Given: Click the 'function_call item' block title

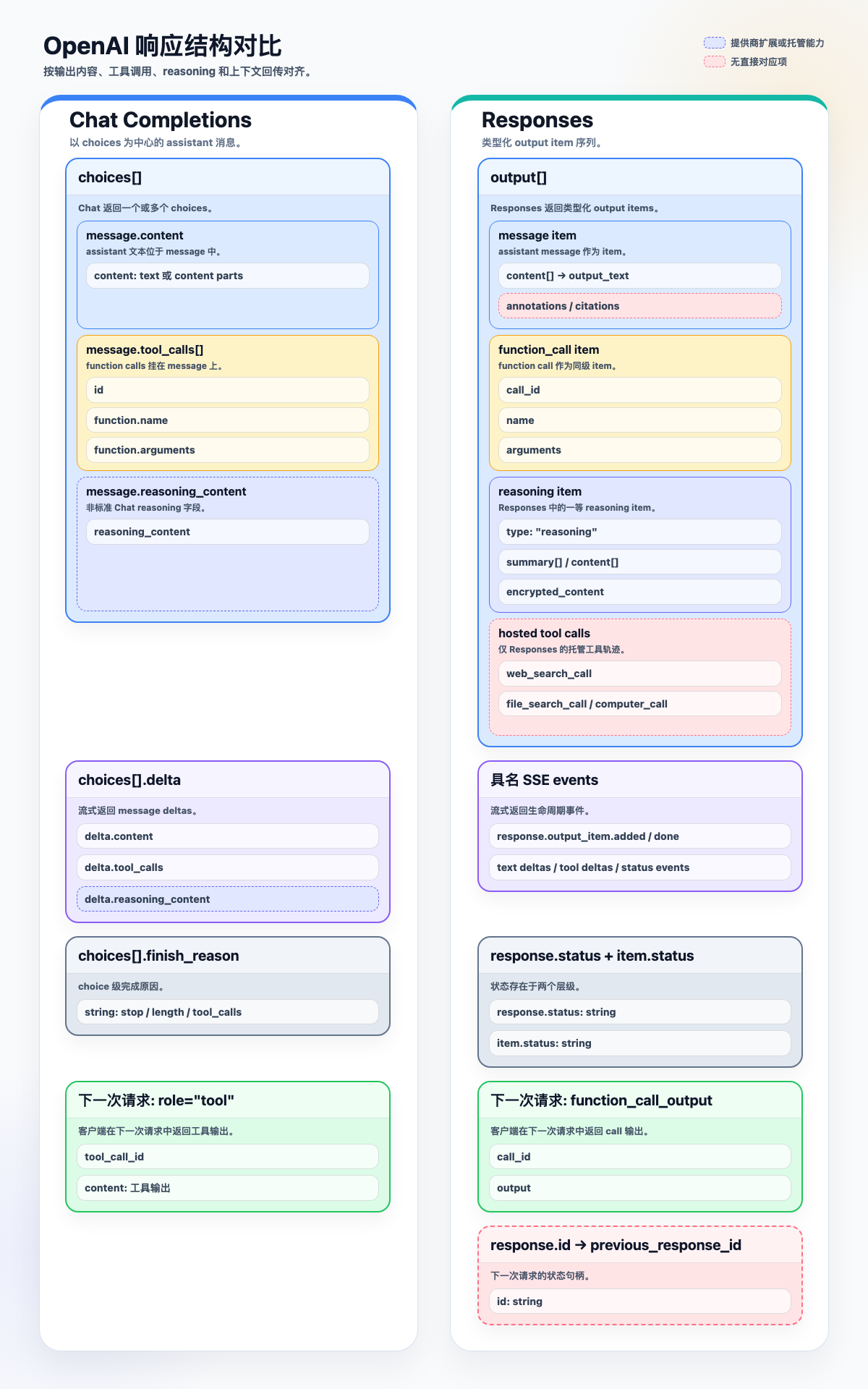Looking at the screenshot, I should (549, 349).
